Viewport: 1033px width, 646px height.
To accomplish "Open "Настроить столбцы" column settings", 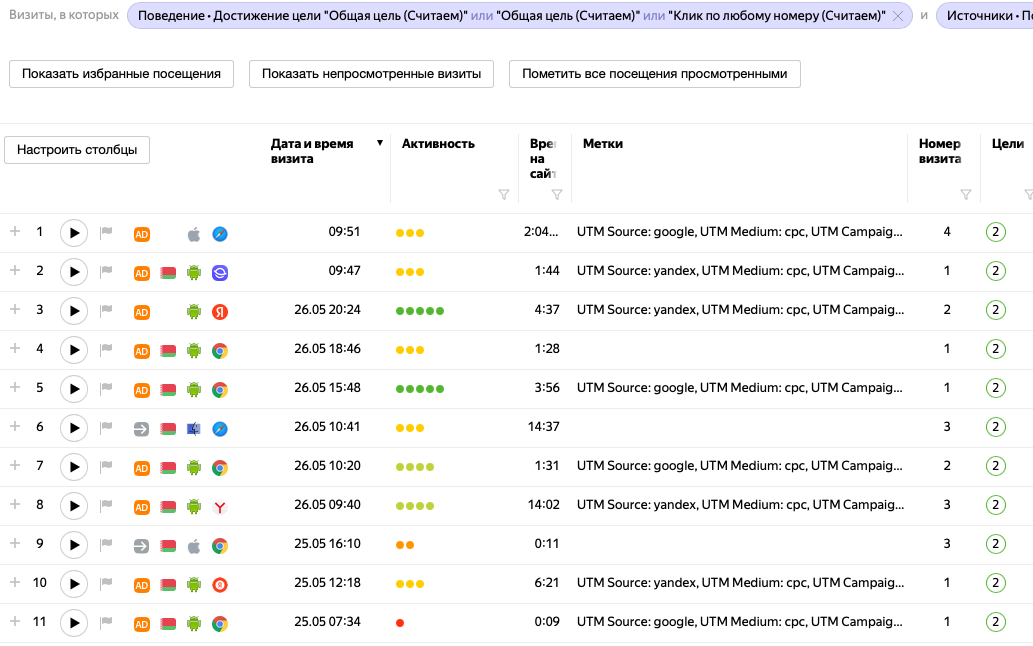I will click(x=77, y=150).
